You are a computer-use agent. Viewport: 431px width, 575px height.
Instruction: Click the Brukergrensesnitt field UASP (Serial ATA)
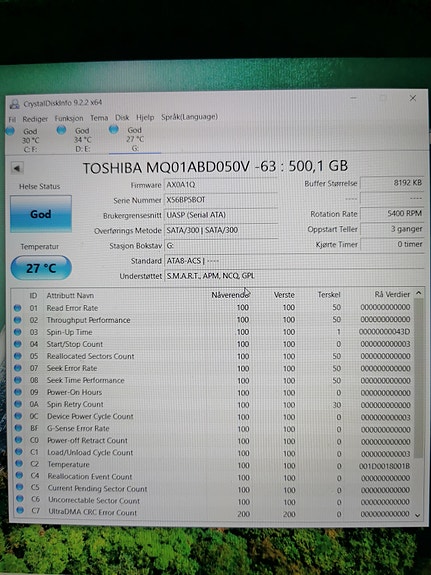pos(220,215)
